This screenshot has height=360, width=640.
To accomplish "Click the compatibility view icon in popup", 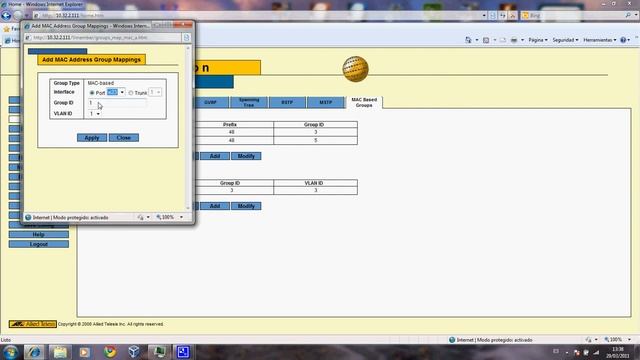I will click(x=187, y=38).
